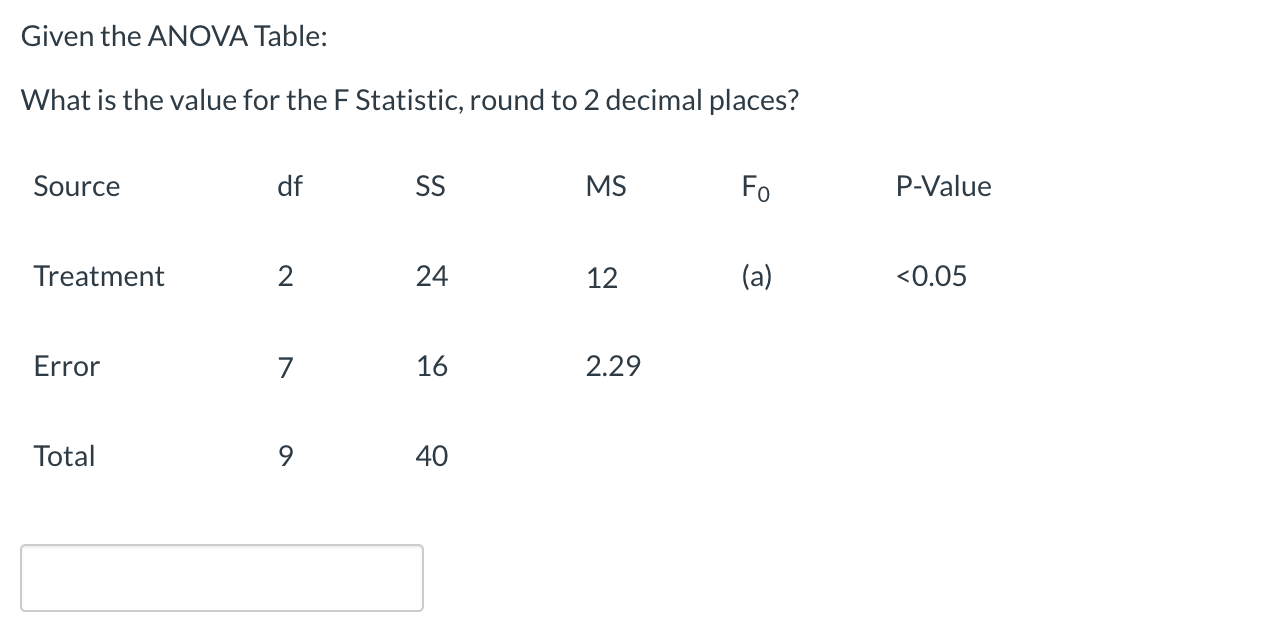Click the Error row label
This screenshot has width=1282, height=640.
[66, 366]
